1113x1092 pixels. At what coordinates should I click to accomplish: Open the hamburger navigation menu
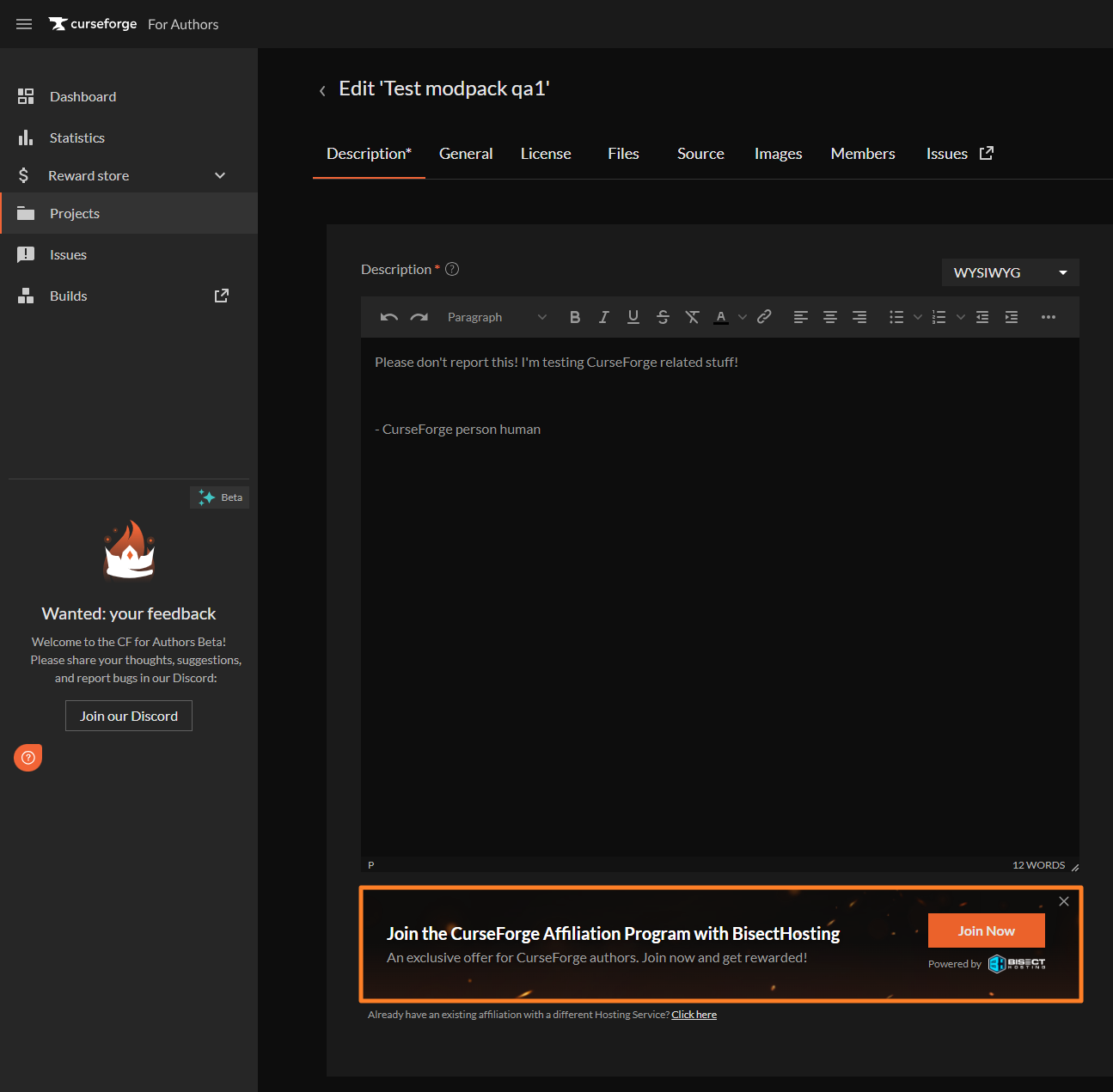click(x=24, y=24)
